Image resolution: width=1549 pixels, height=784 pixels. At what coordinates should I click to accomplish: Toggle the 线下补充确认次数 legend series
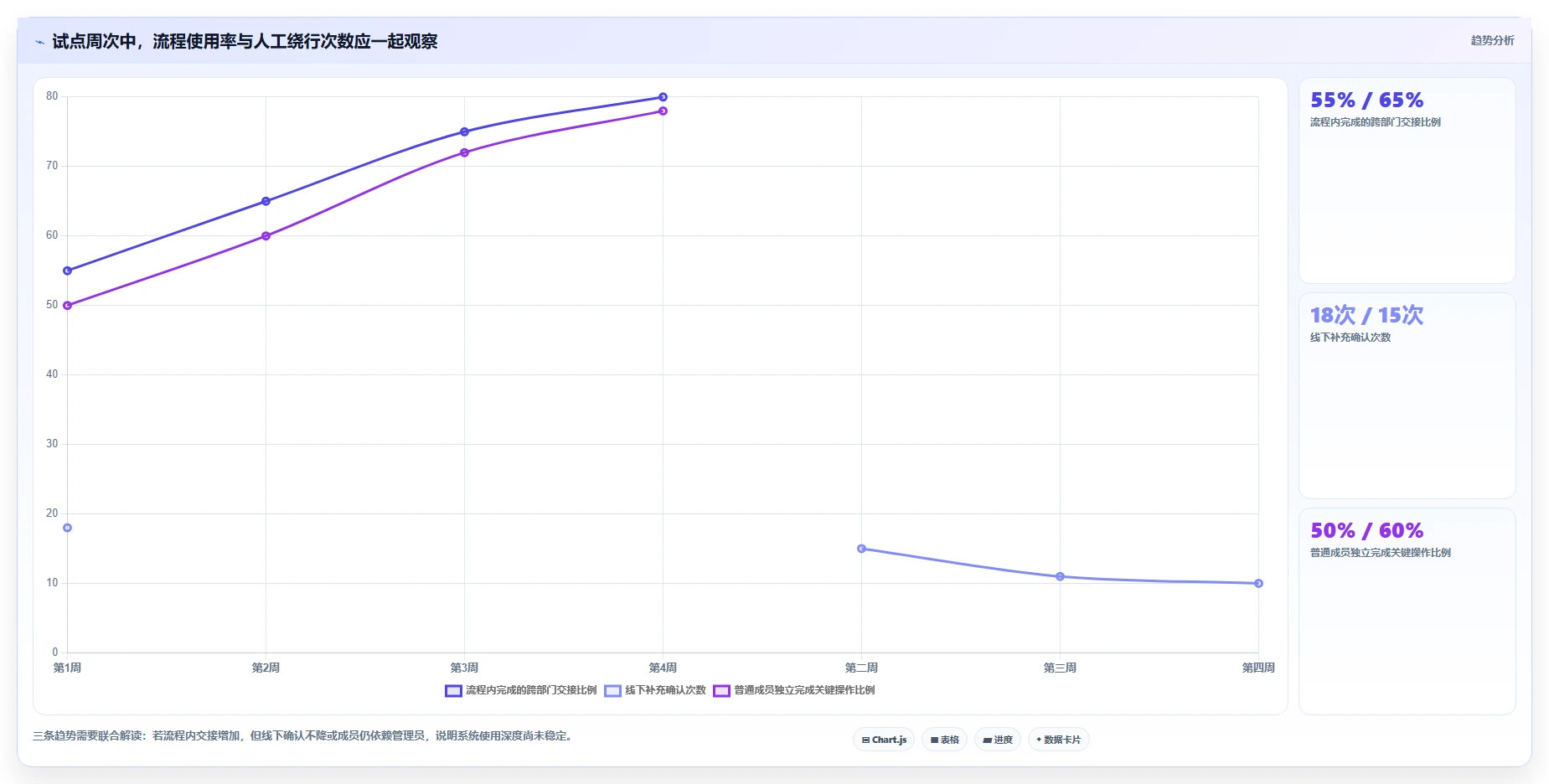point(655,690)
